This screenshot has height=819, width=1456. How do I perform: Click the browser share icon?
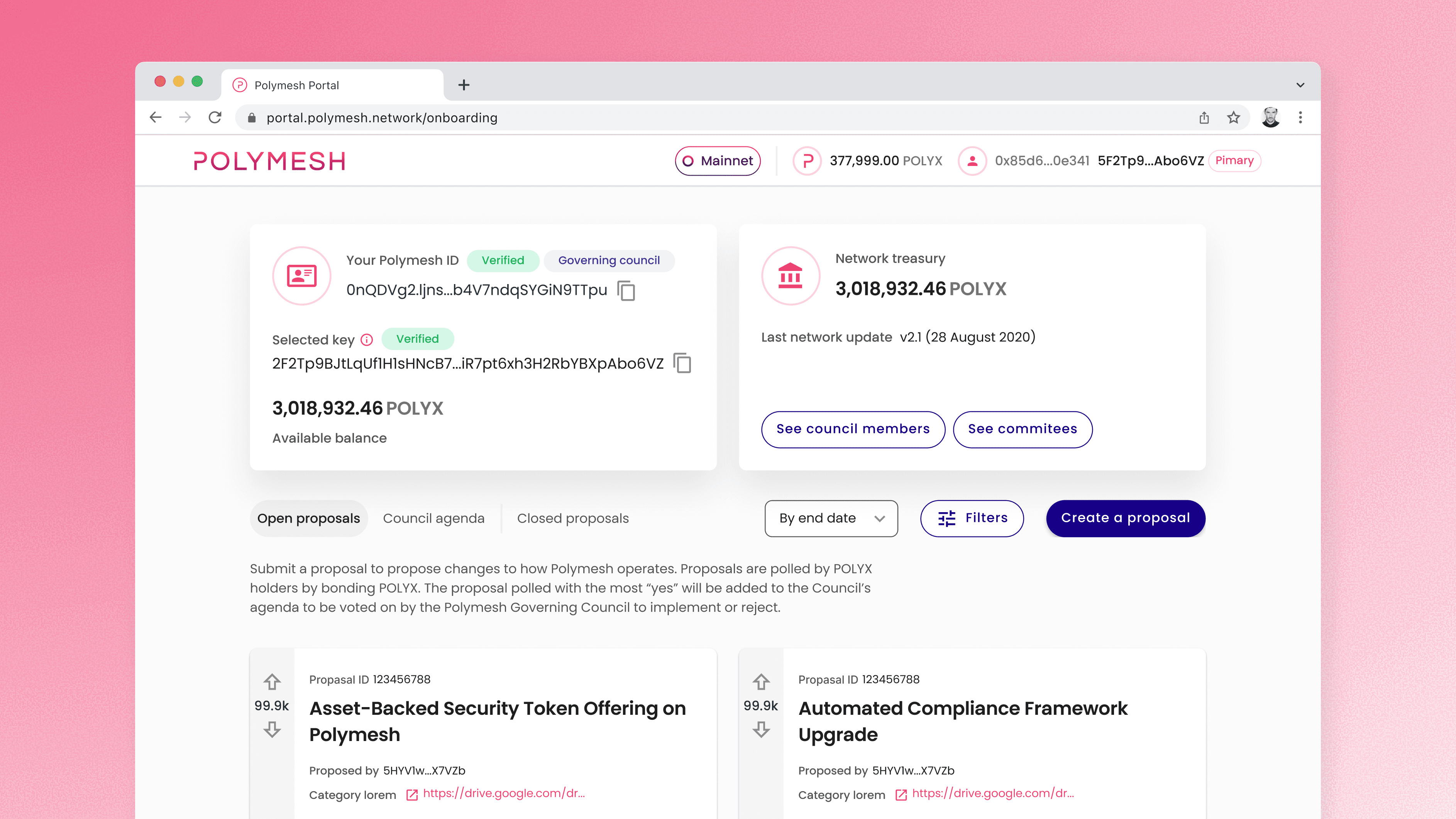tap(1204, 118)
